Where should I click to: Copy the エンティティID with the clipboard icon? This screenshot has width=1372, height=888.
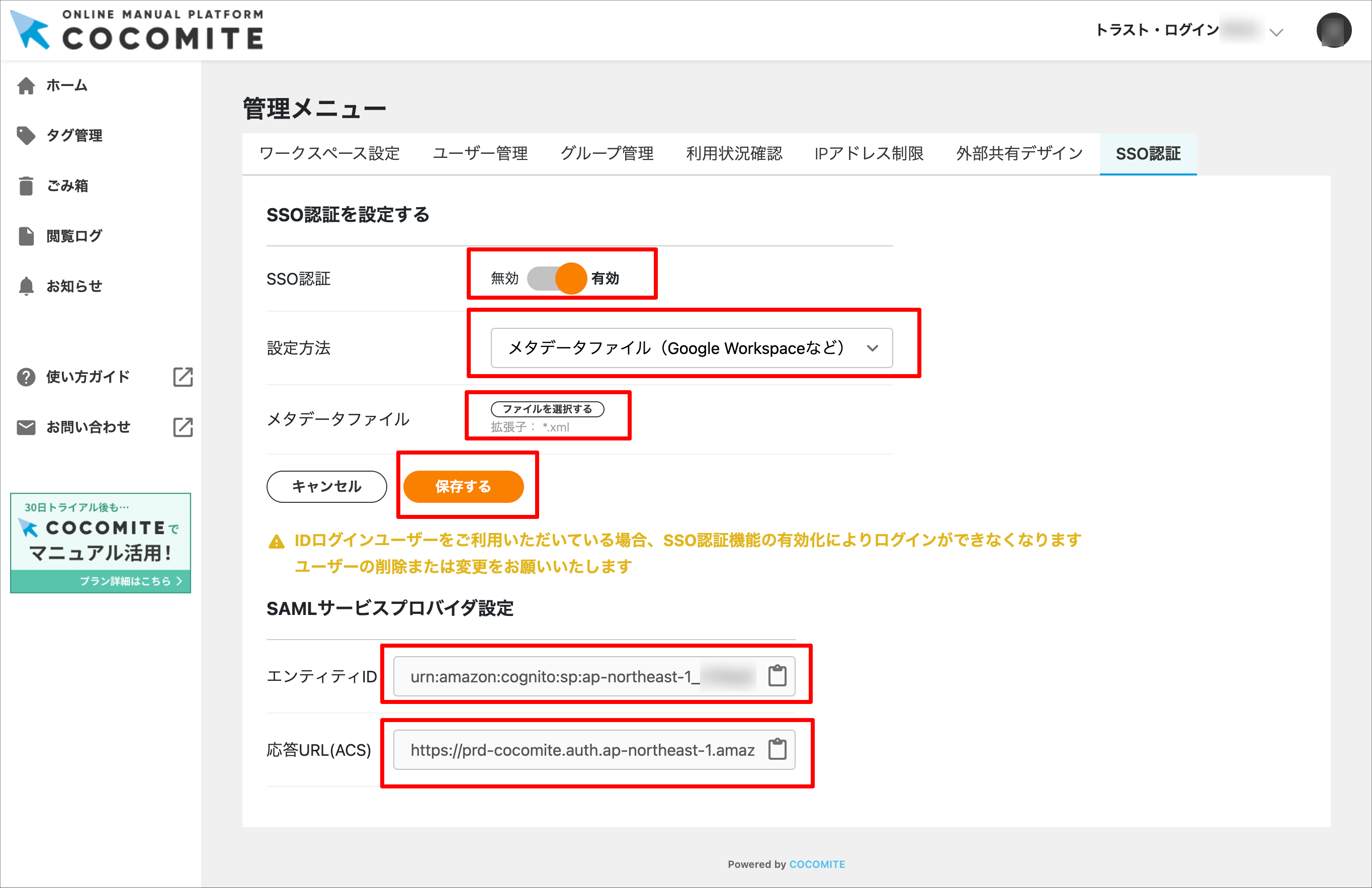click(778, 676)
